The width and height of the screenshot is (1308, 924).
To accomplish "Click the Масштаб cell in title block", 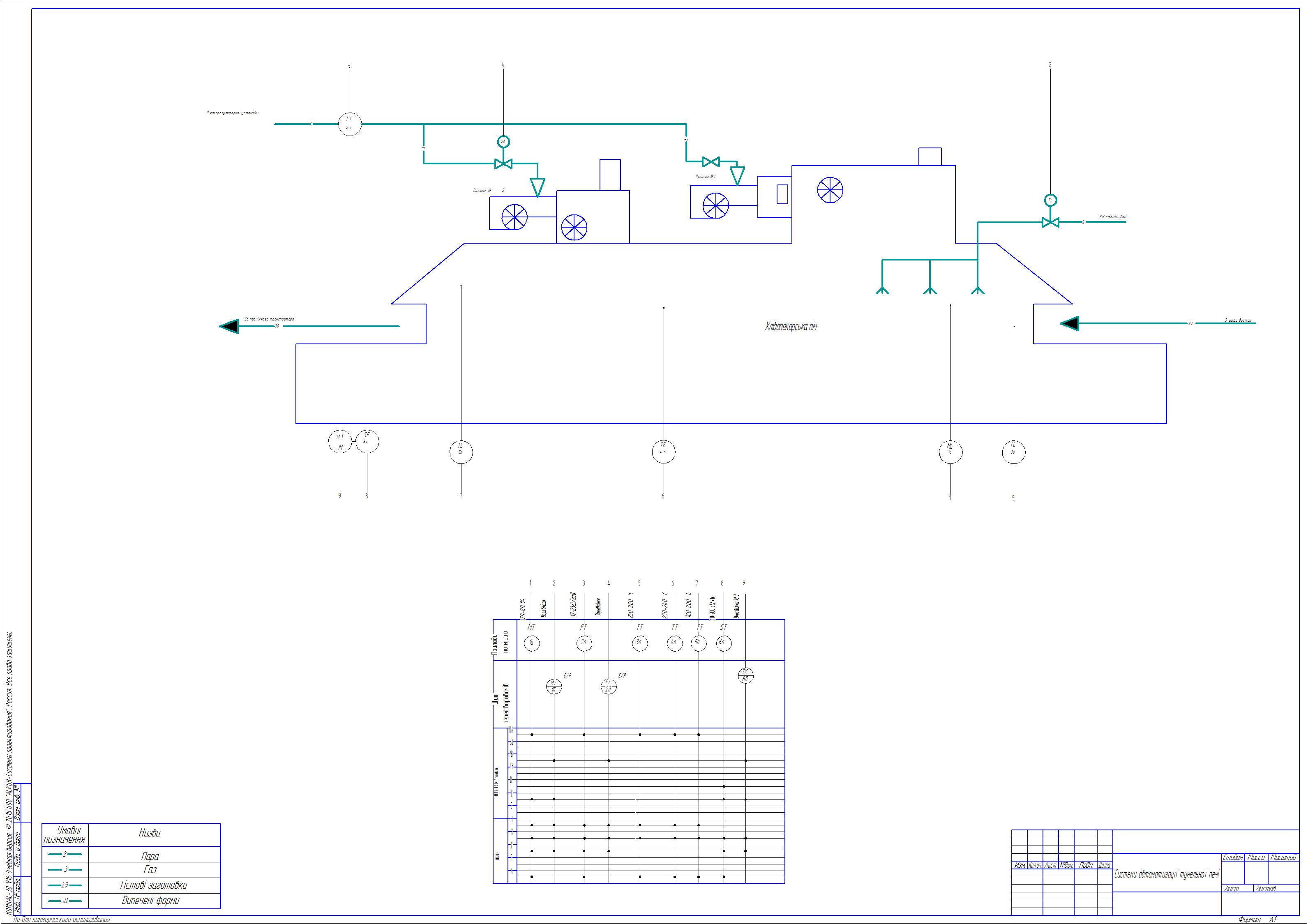I will (x=1283, y=858).
